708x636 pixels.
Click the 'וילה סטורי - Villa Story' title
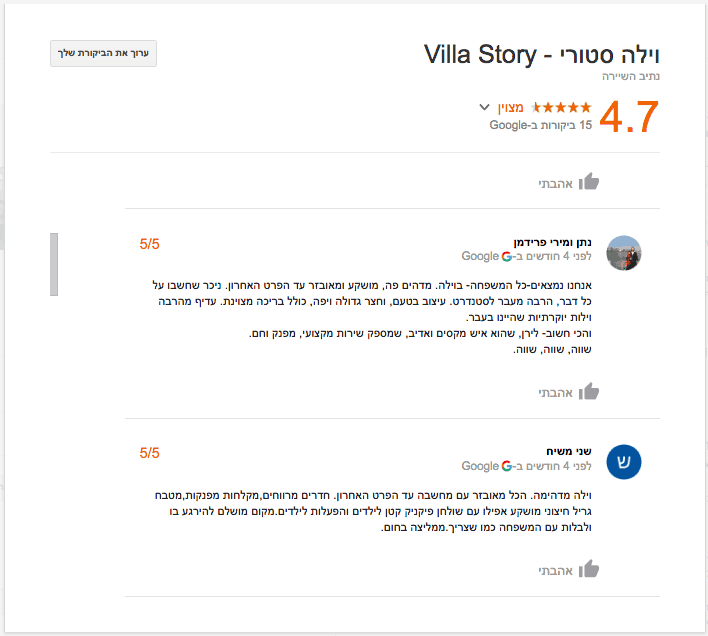[541, 54]
